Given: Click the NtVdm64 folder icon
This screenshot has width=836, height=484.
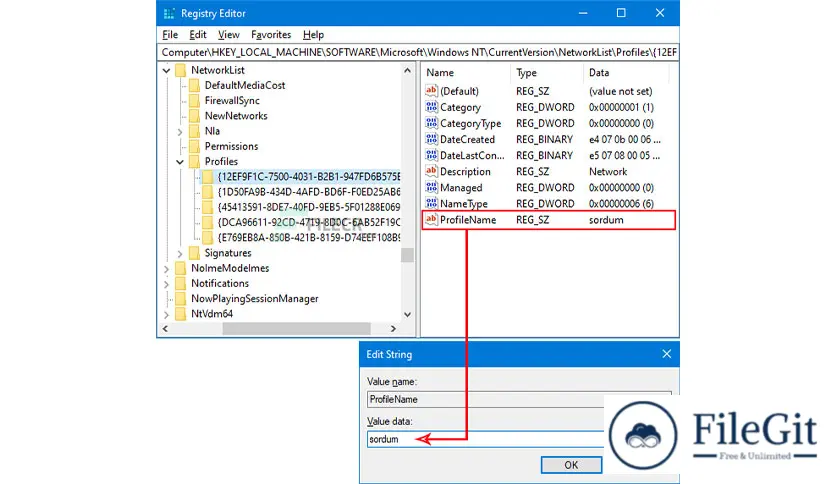Looking at the screenshot, I should [x=181, y=313].
